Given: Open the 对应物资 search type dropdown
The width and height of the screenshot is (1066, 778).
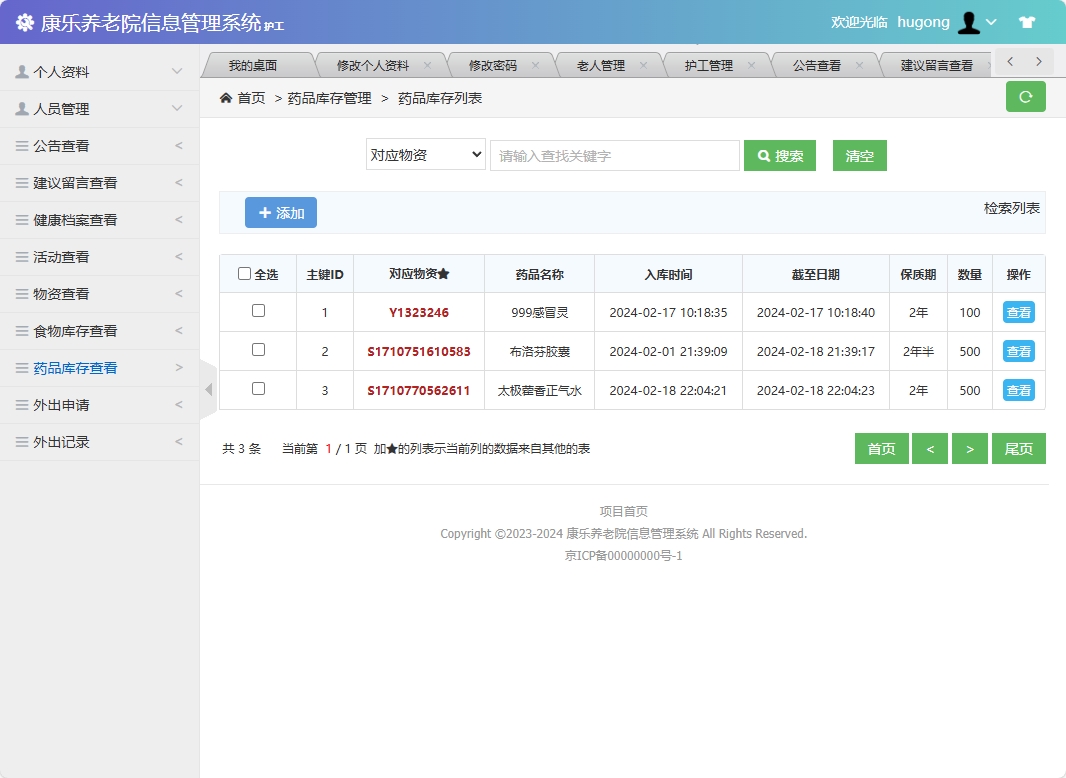Looking at the screenshot, I should pyautogui.click(x=425, y=155).
